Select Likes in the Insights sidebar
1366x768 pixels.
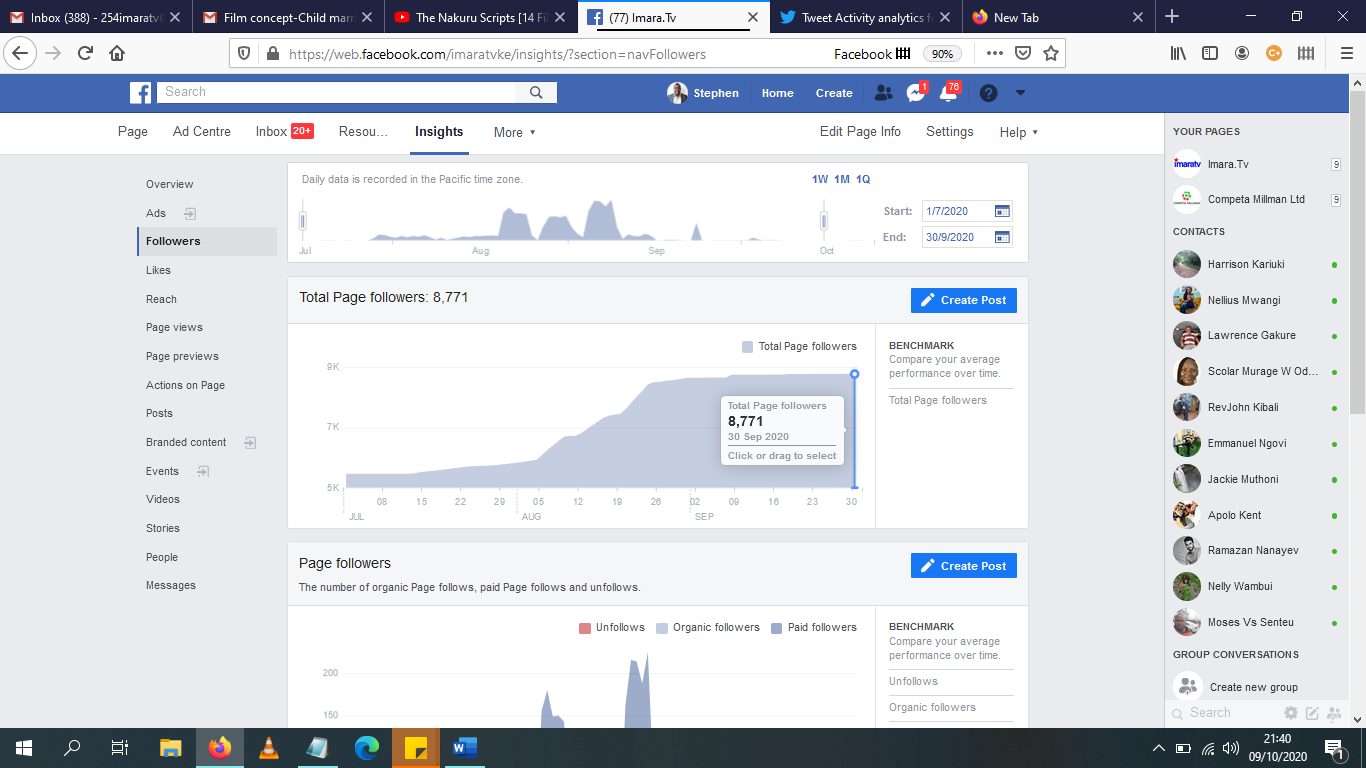158,270
